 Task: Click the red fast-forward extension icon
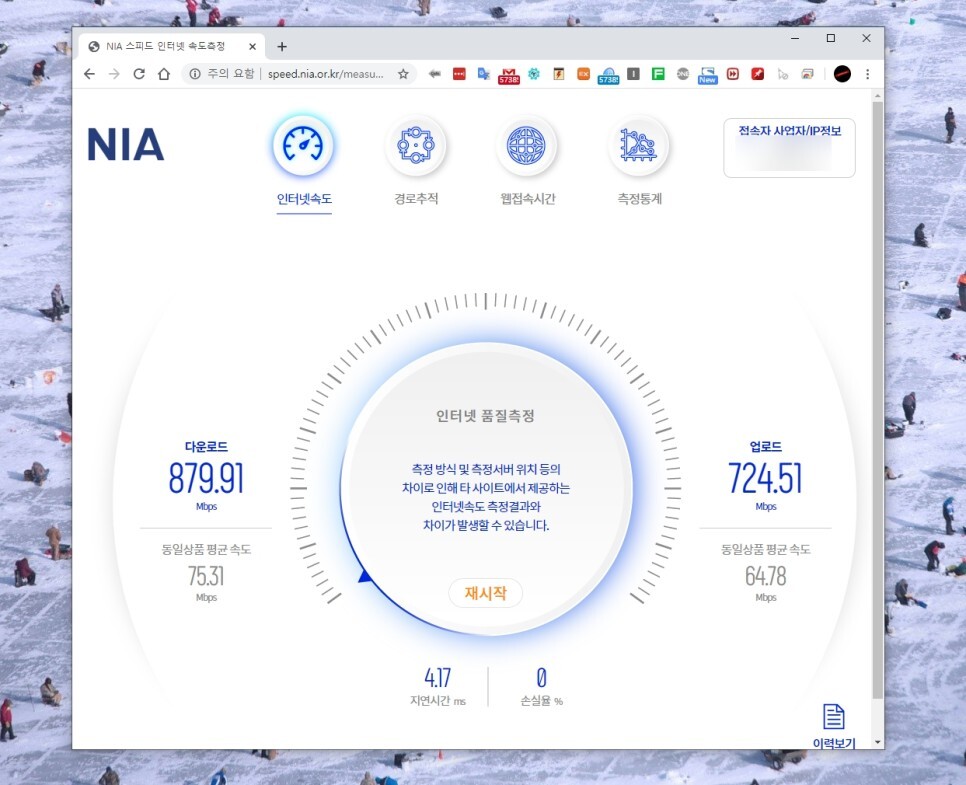pyautogui.click(x=733, y=74)
